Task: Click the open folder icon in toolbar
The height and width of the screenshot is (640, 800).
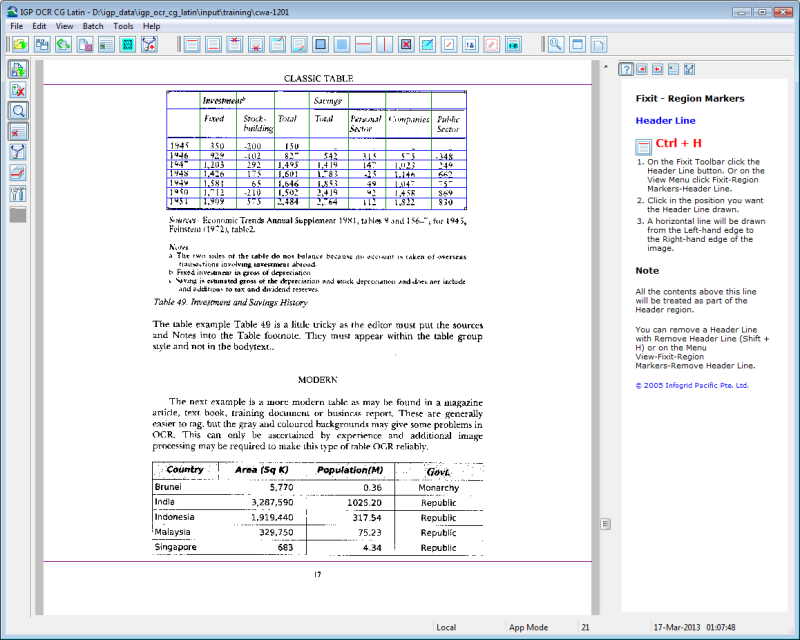Action: 20,44
